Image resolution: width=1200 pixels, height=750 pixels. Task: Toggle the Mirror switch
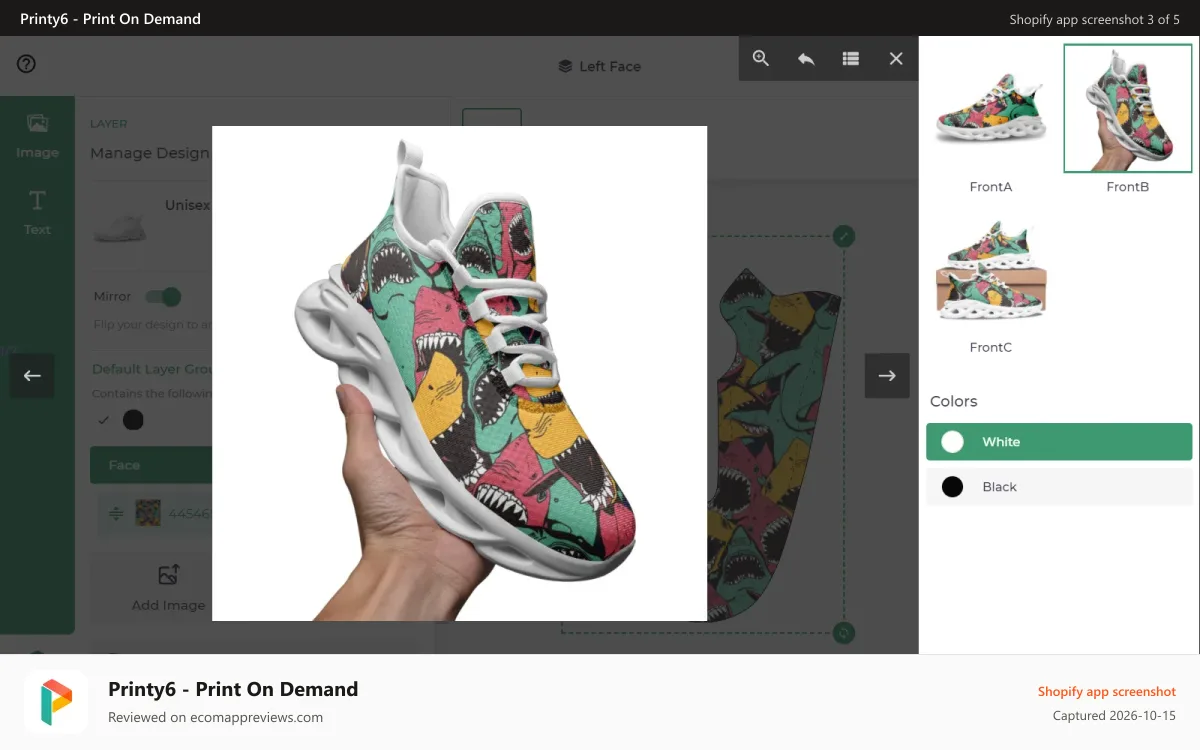[163, 296]
